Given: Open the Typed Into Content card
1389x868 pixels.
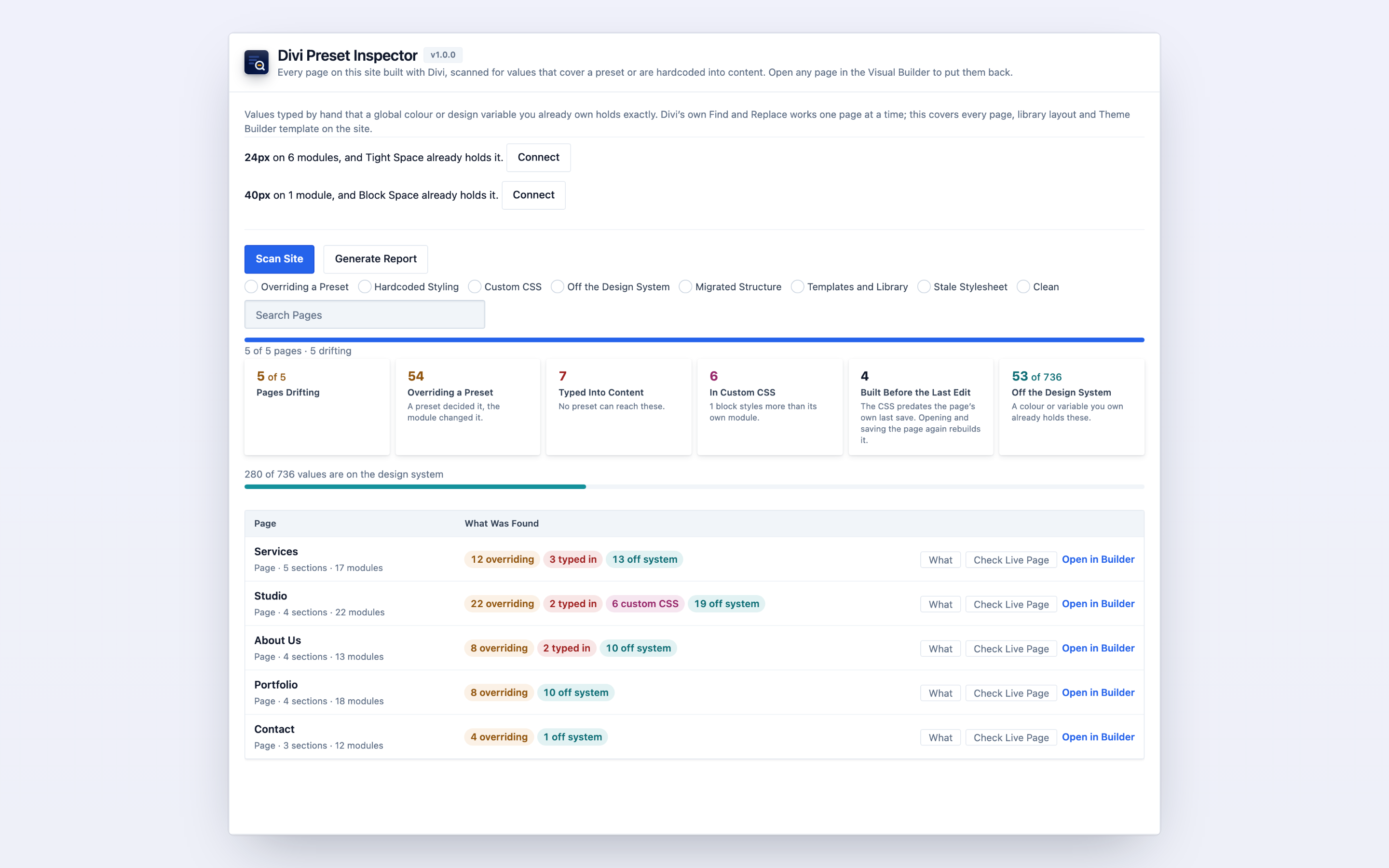Looking at the screenshot, I should [619, 407].
